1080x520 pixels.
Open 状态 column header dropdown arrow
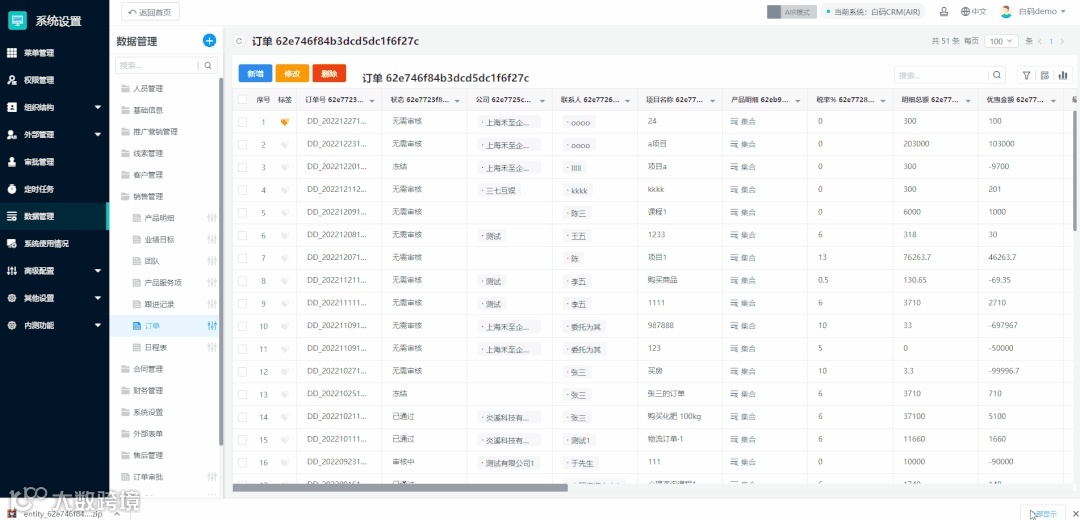point(457,101)
